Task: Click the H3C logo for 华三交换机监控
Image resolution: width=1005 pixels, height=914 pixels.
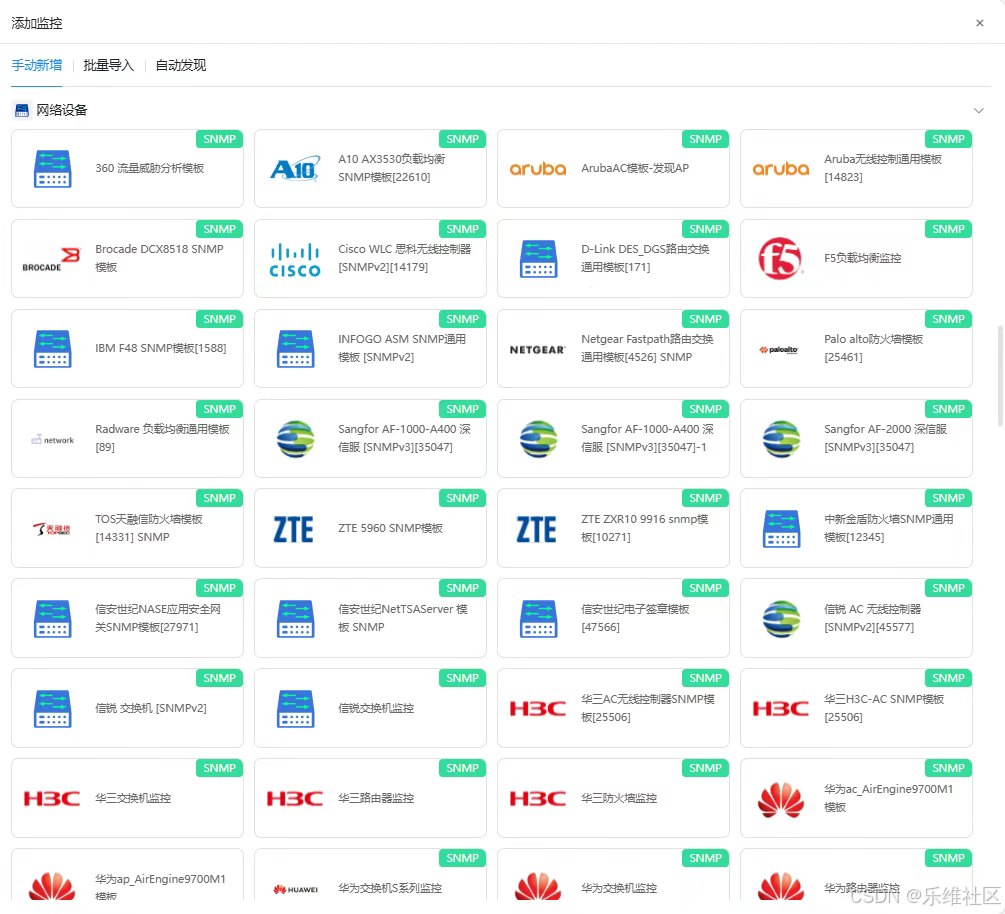Action: pos(52,799)
